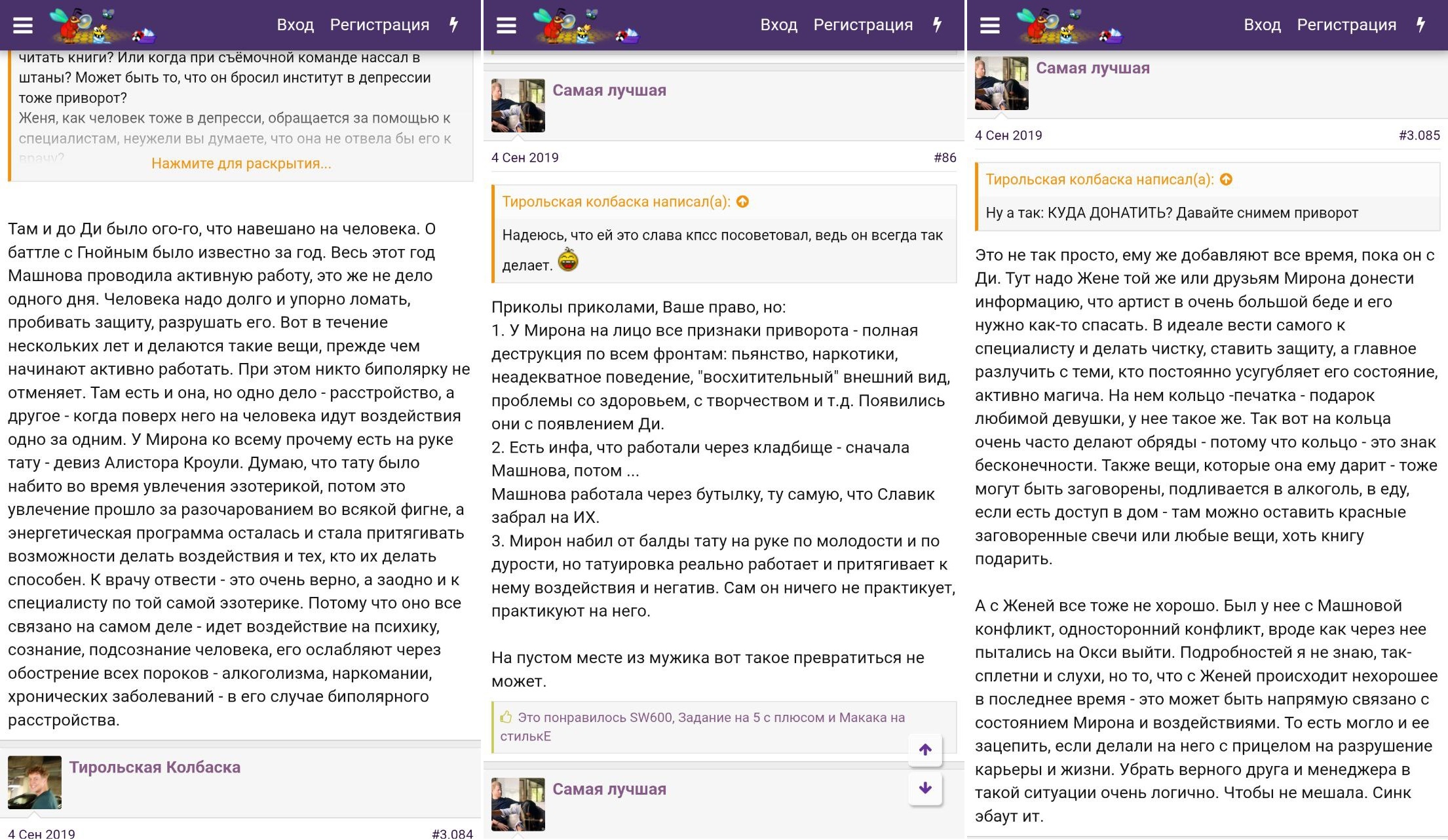Viewport: 1448px width, 840px height.
Task: Click lightning bolt icon in left panel header
Action: 453,25
